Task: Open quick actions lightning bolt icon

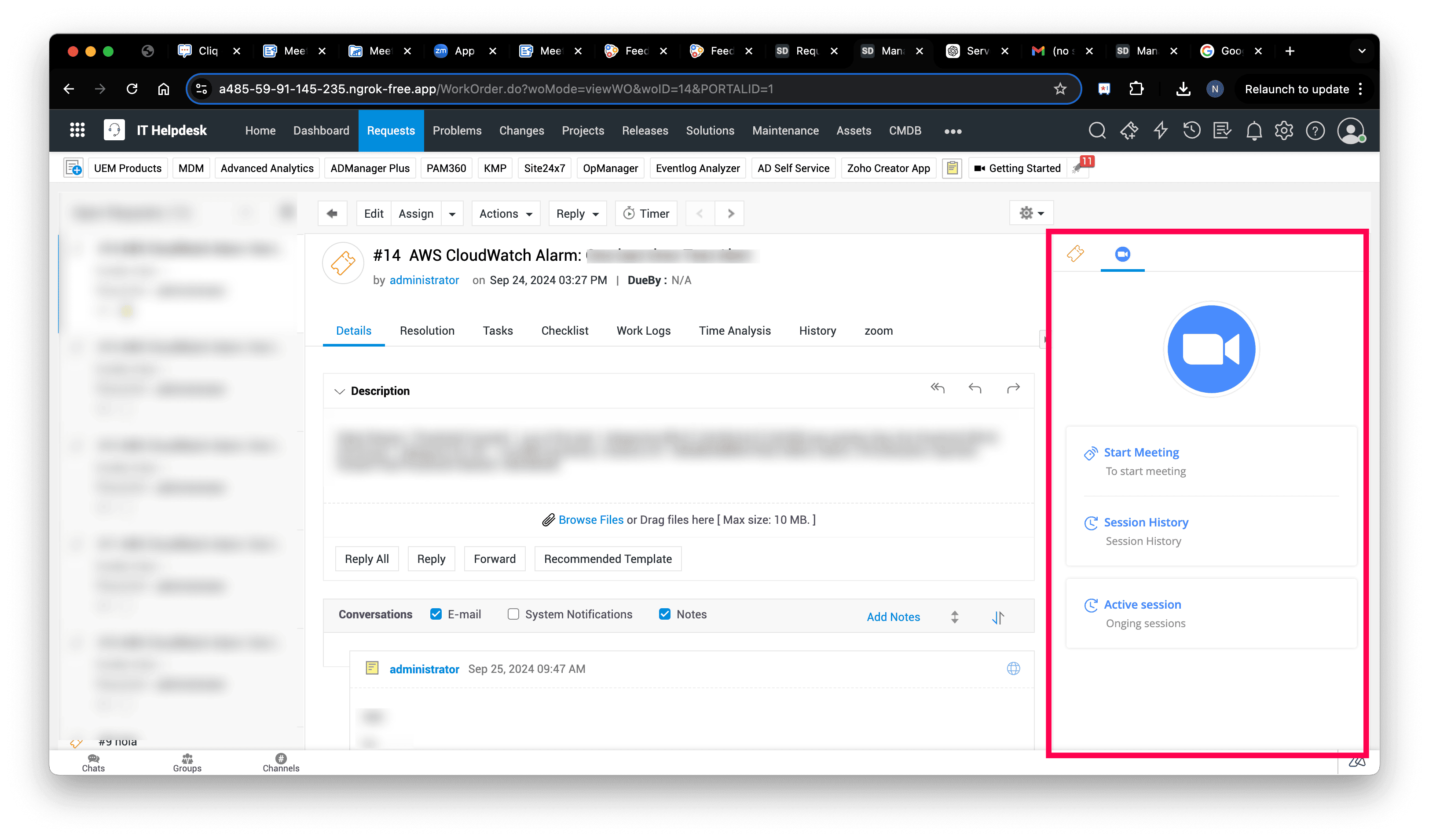Action: [1160, 130]
